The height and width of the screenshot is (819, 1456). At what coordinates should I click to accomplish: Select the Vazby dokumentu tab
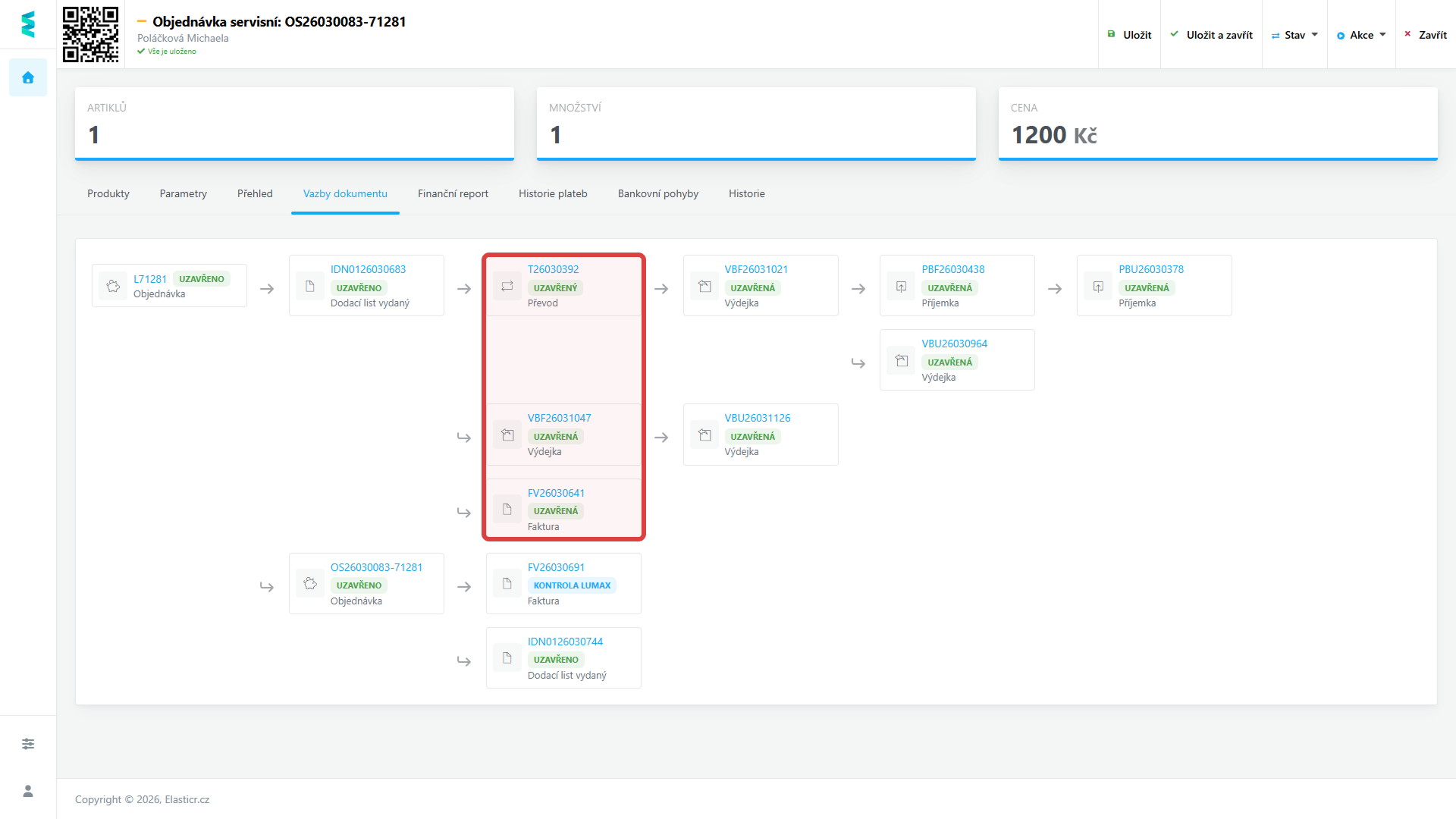(x=345, y=193)
